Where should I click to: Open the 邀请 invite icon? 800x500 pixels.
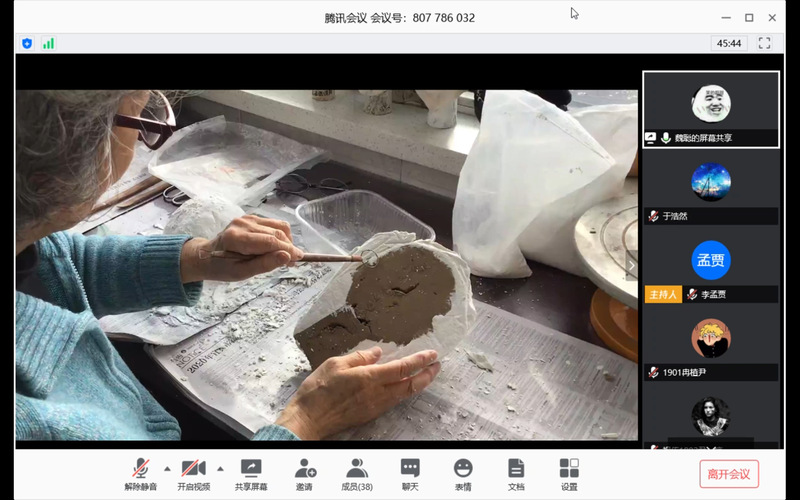[304, 473]
